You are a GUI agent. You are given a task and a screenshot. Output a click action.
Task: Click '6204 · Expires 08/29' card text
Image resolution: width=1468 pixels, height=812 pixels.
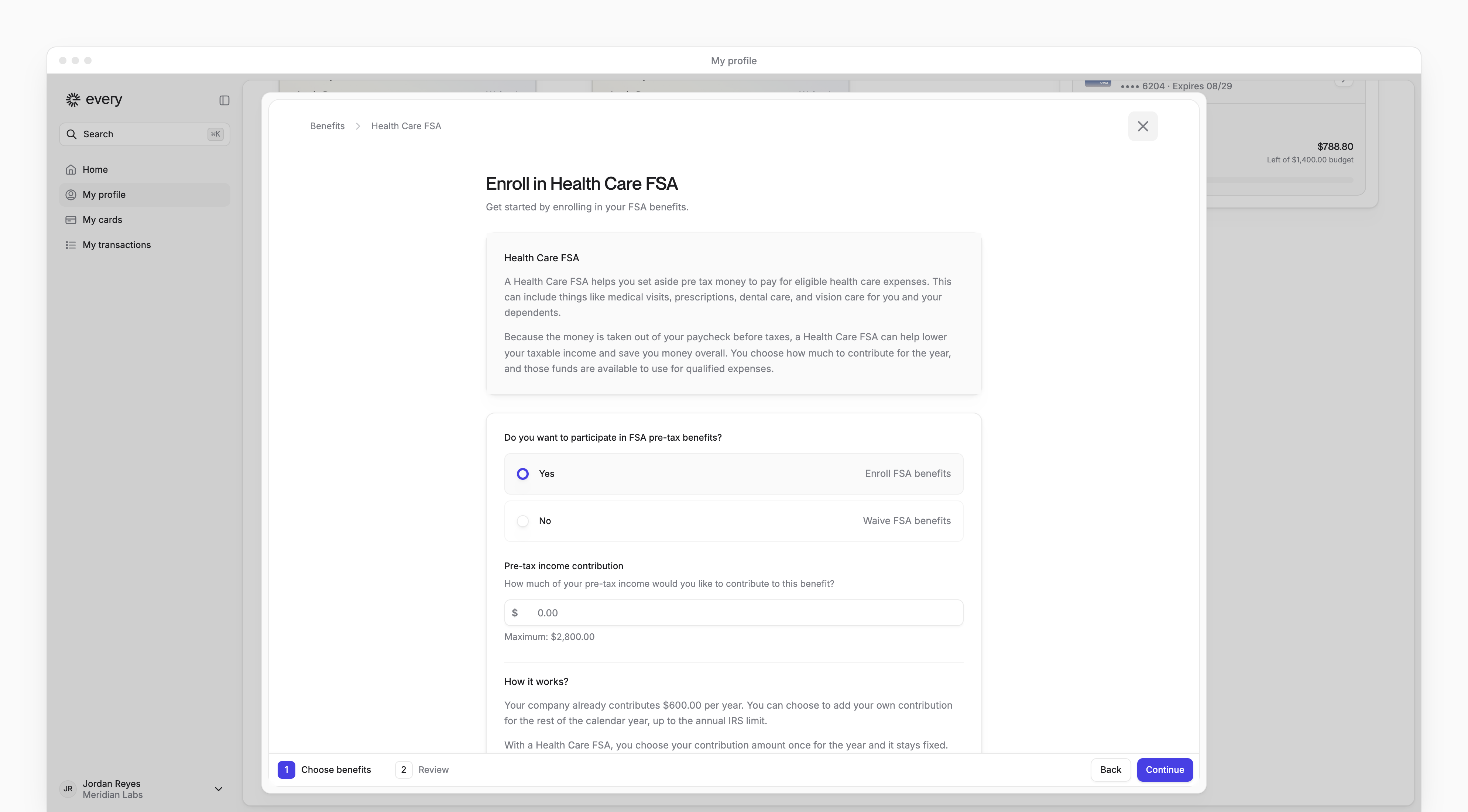click(x=1187, y=86)
